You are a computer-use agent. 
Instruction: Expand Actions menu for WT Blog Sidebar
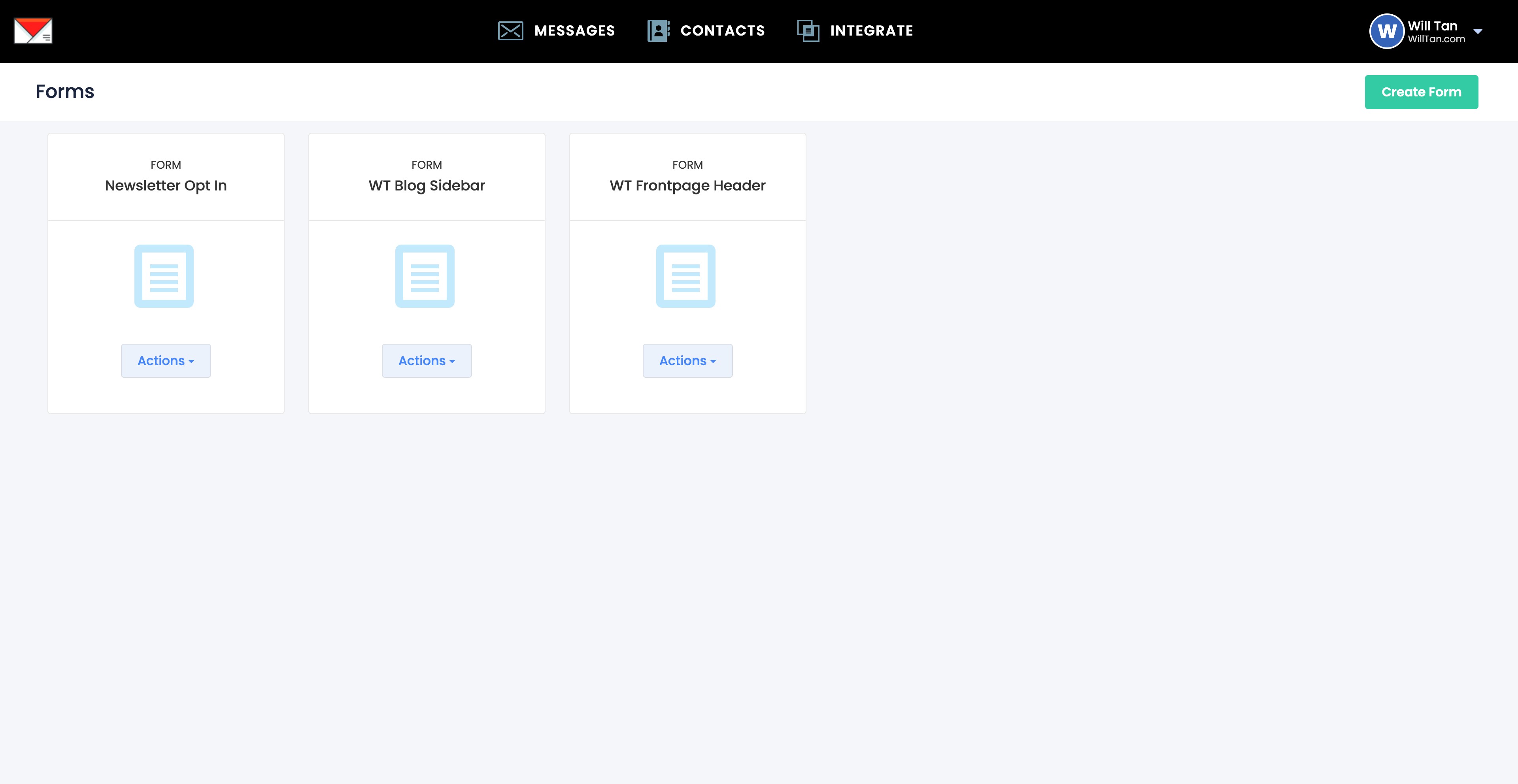click(427, 360)
